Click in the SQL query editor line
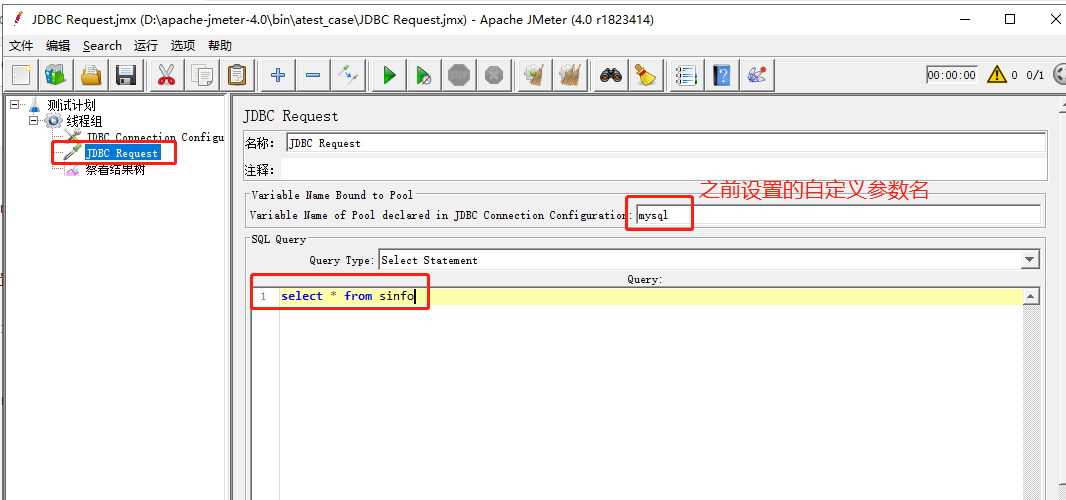This screenshot has width=1066, height=500. (x=651, y=297)
